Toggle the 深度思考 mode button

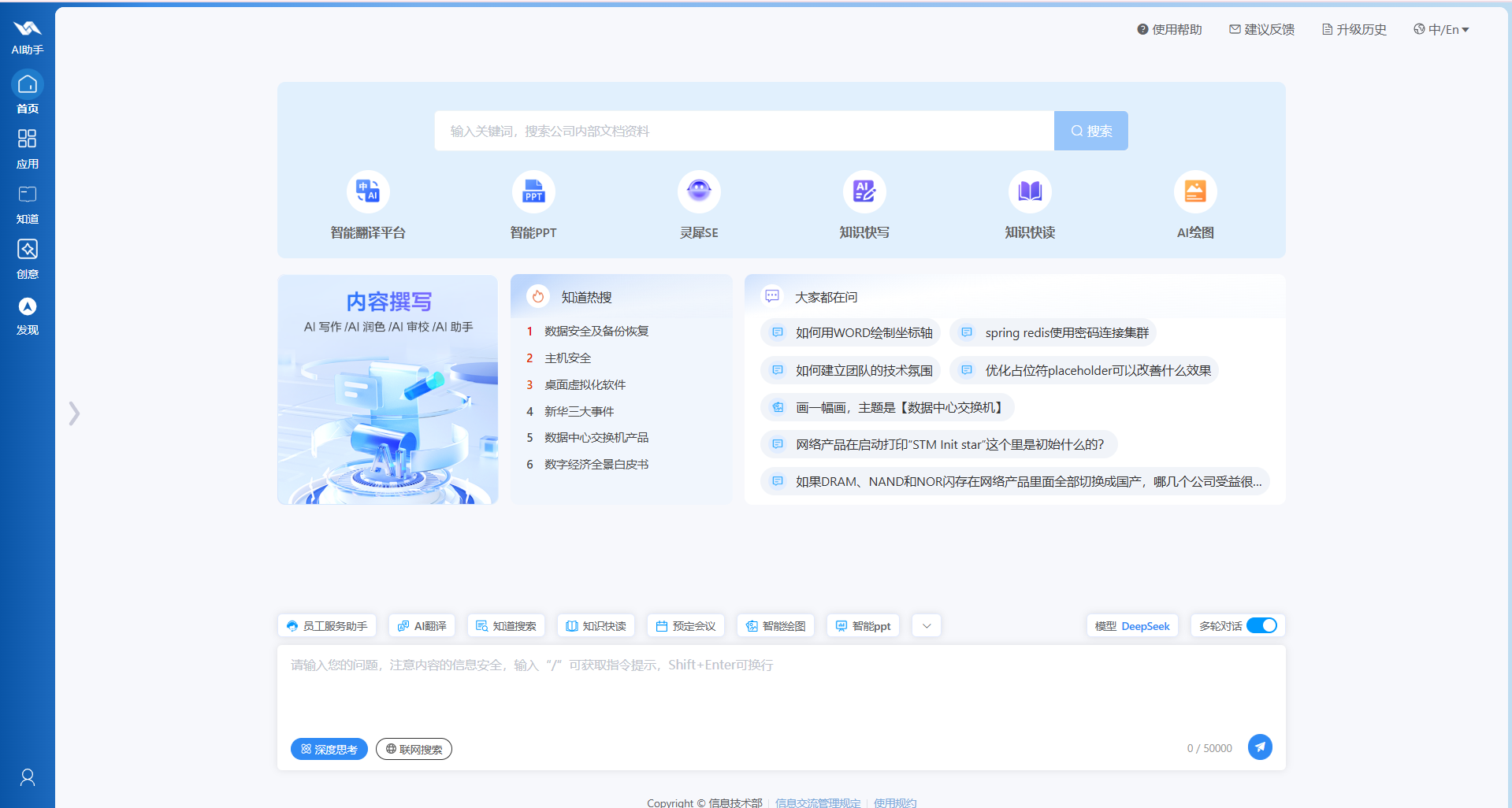click(329, 749)
